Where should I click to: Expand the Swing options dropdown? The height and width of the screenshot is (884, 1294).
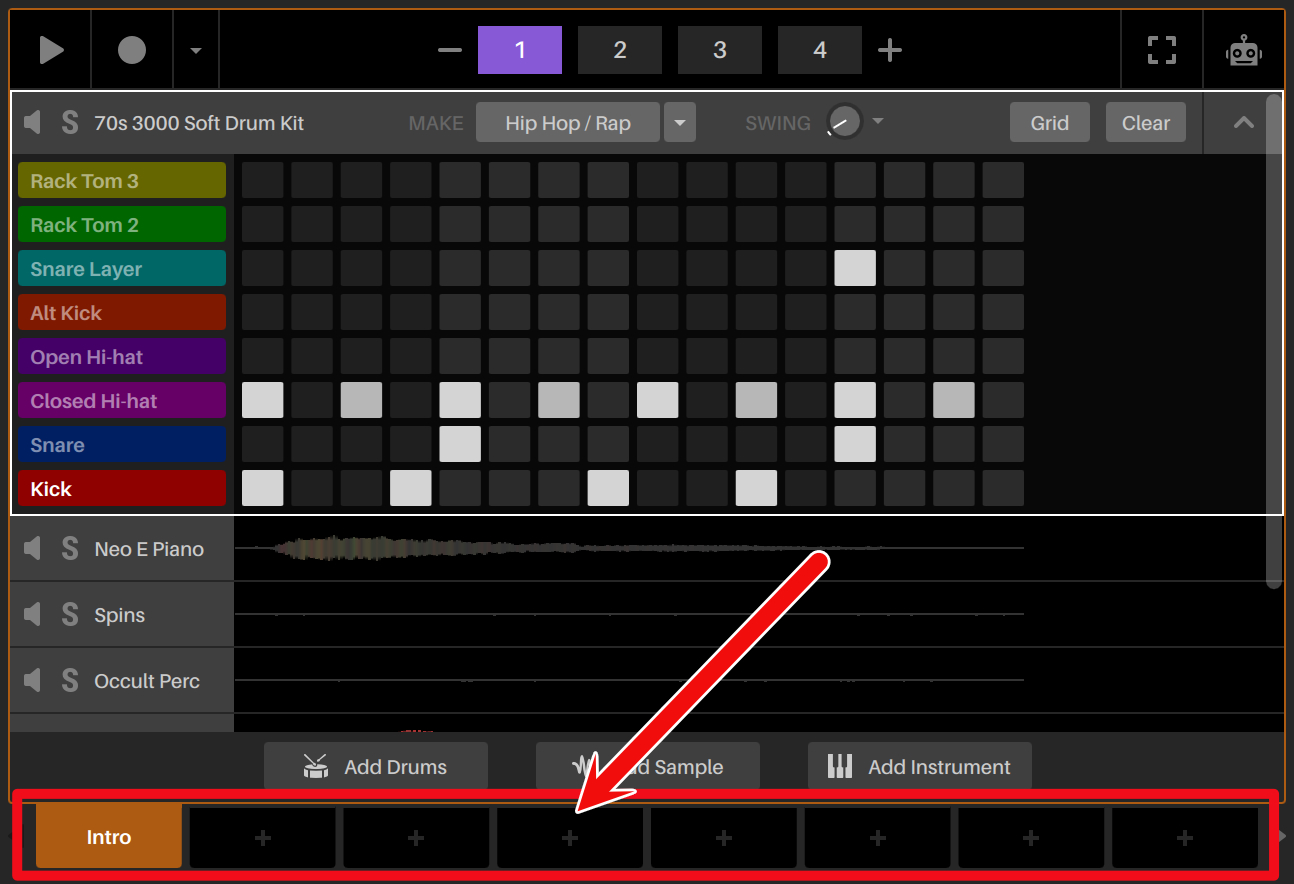[x=878, y=122]
